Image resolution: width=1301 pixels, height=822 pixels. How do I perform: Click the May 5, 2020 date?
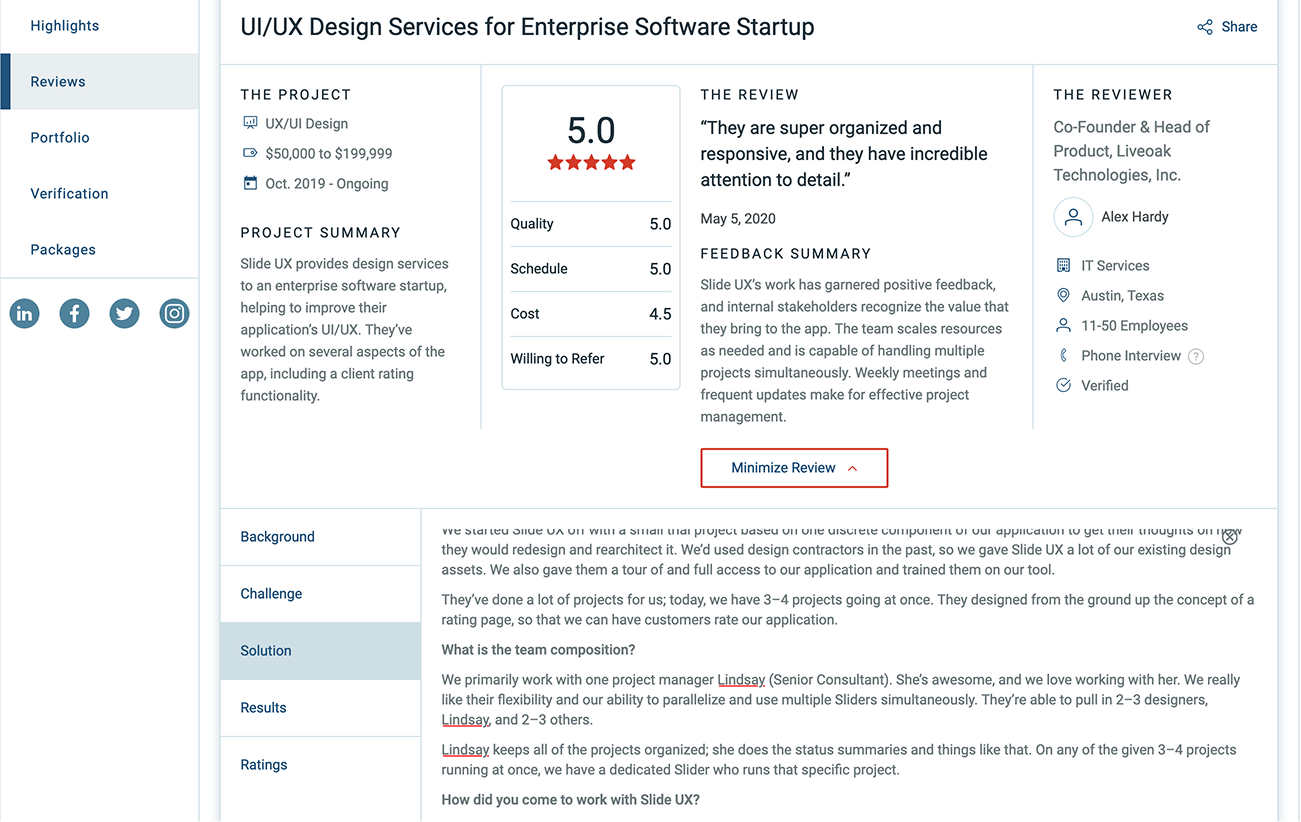point(738,219)
